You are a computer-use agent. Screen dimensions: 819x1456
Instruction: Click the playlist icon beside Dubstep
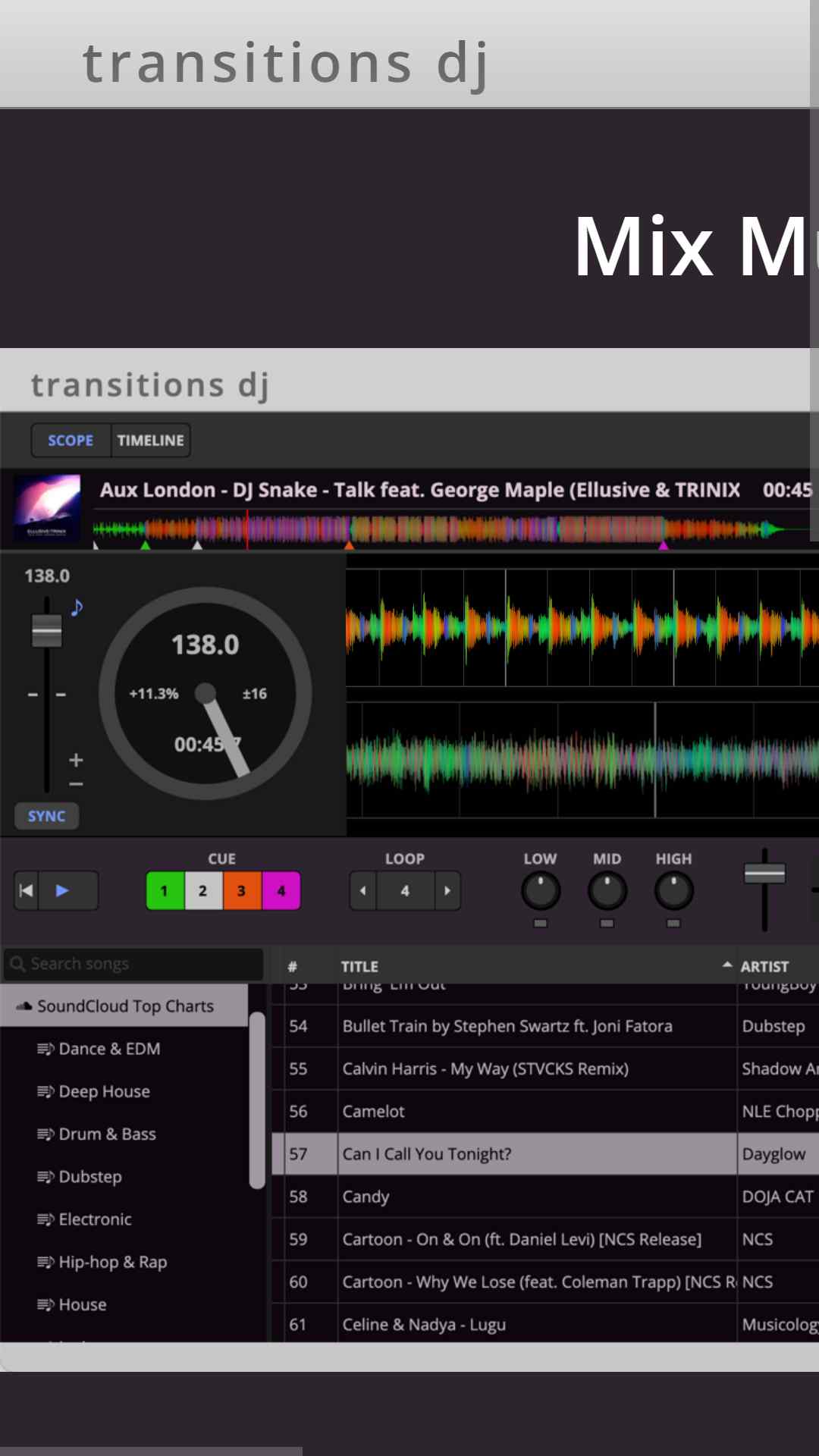click(x=45, y=1176)
